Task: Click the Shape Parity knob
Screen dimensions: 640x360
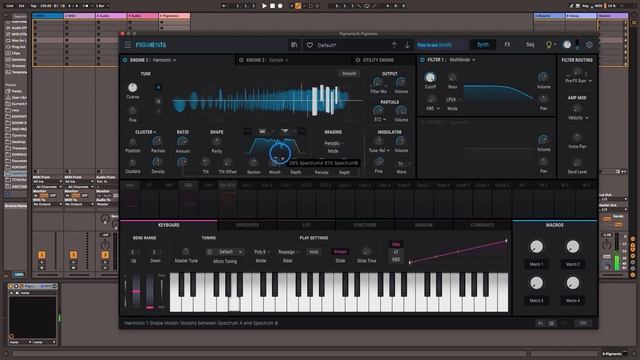Action: (x=216, y=142)
